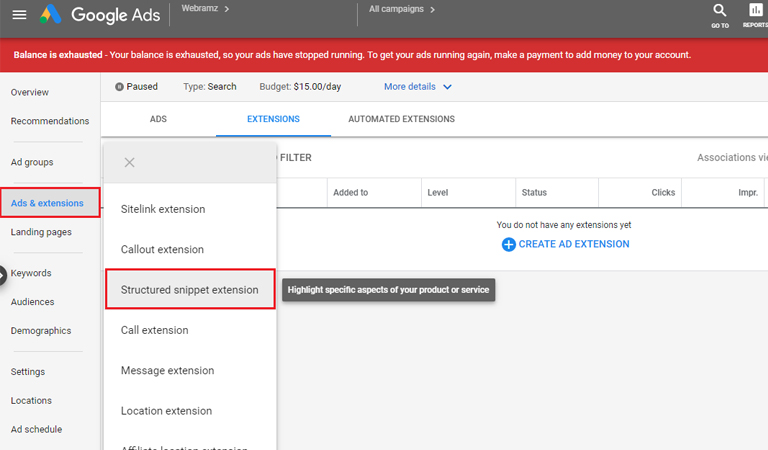Click the Balance is exhausted banner text

pyautogui.click(x=352, y=55)
